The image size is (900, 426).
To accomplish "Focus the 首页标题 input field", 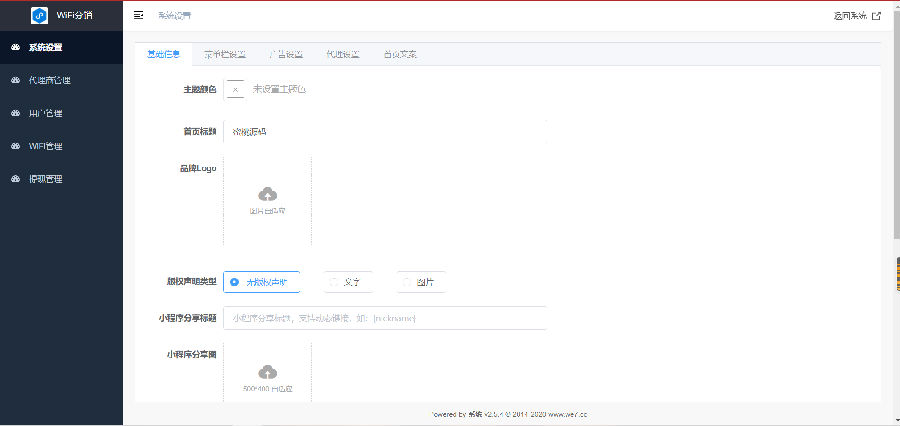I will (385, 131).
